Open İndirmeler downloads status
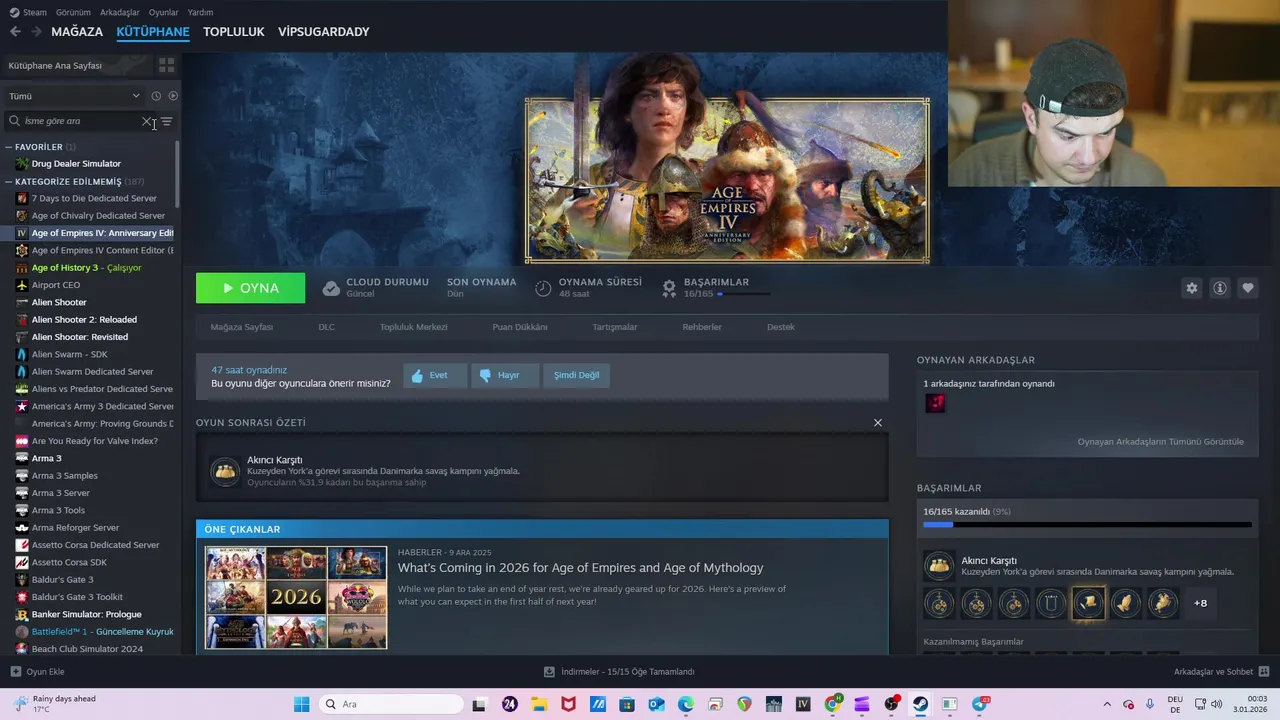The image size is (1280, 720). [x=619, y=672]
